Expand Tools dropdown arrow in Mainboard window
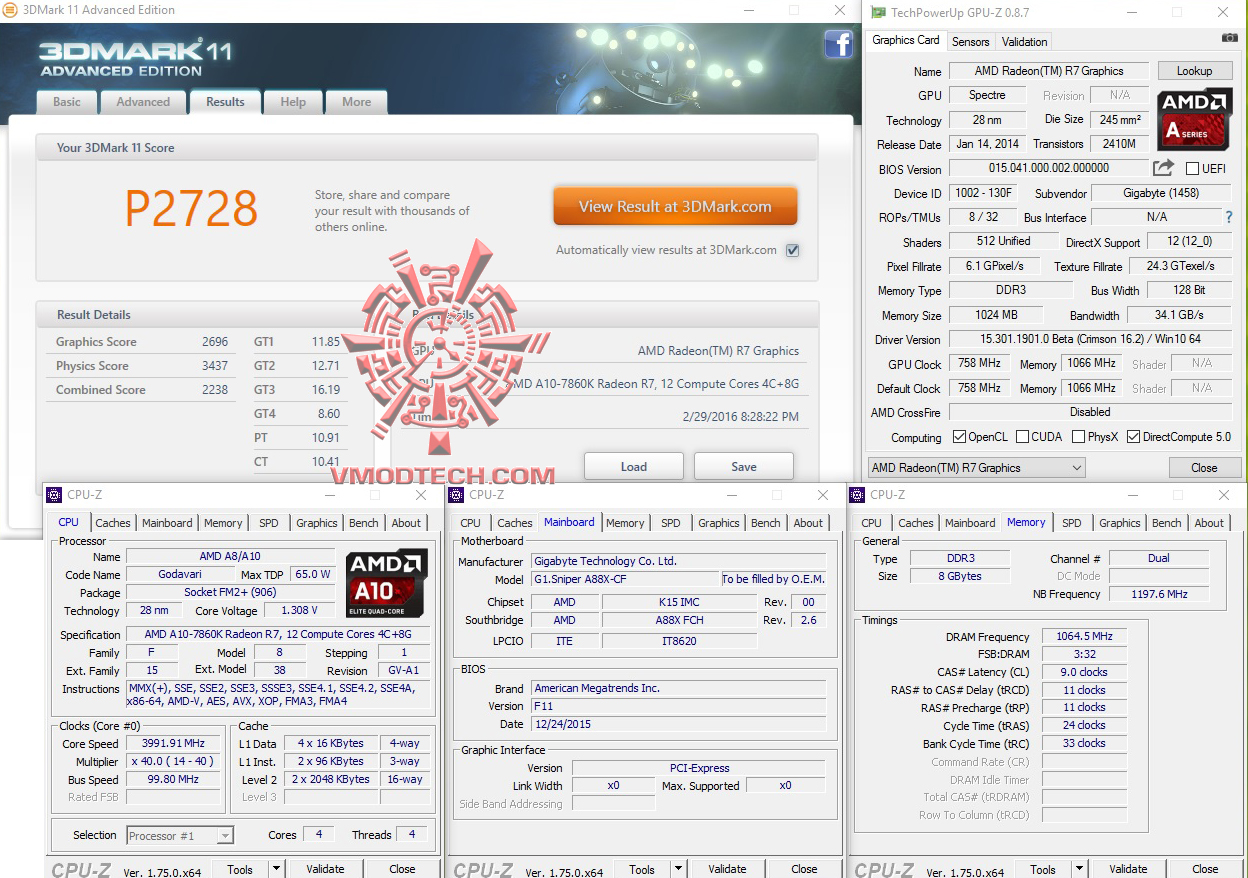Image resolution: width=1248 pixels, height=878 pixels. tap(679, 869)
